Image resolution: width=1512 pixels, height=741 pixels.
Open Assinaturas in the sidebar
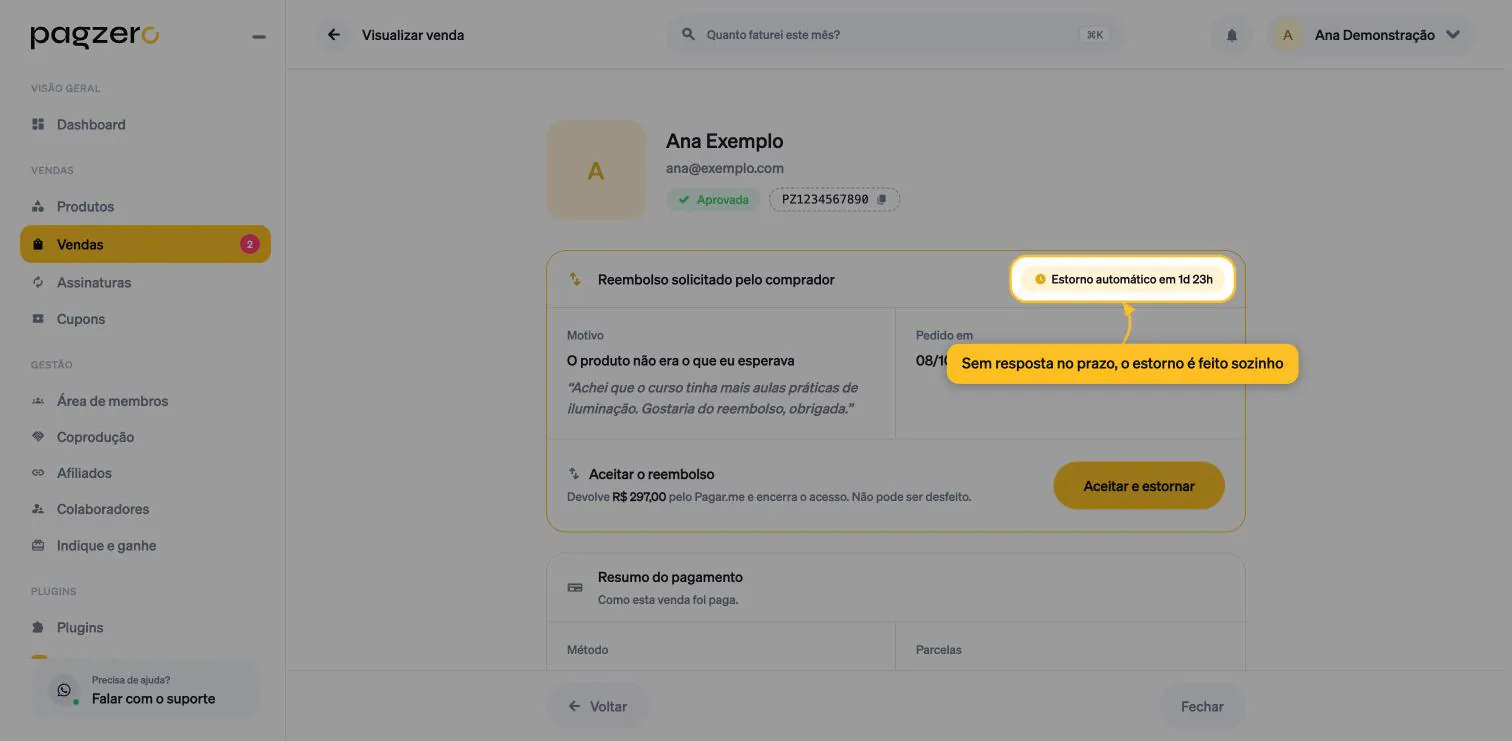[x=145, y=283]
